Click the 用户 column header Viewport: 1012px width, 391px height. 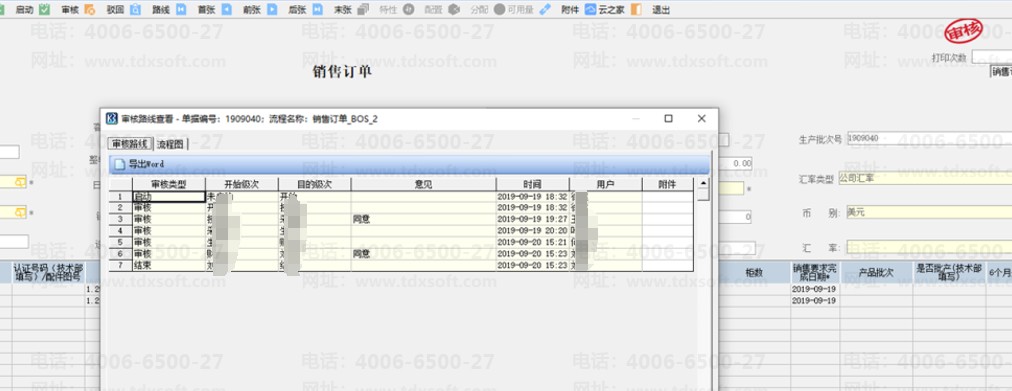tap(605, 185)
